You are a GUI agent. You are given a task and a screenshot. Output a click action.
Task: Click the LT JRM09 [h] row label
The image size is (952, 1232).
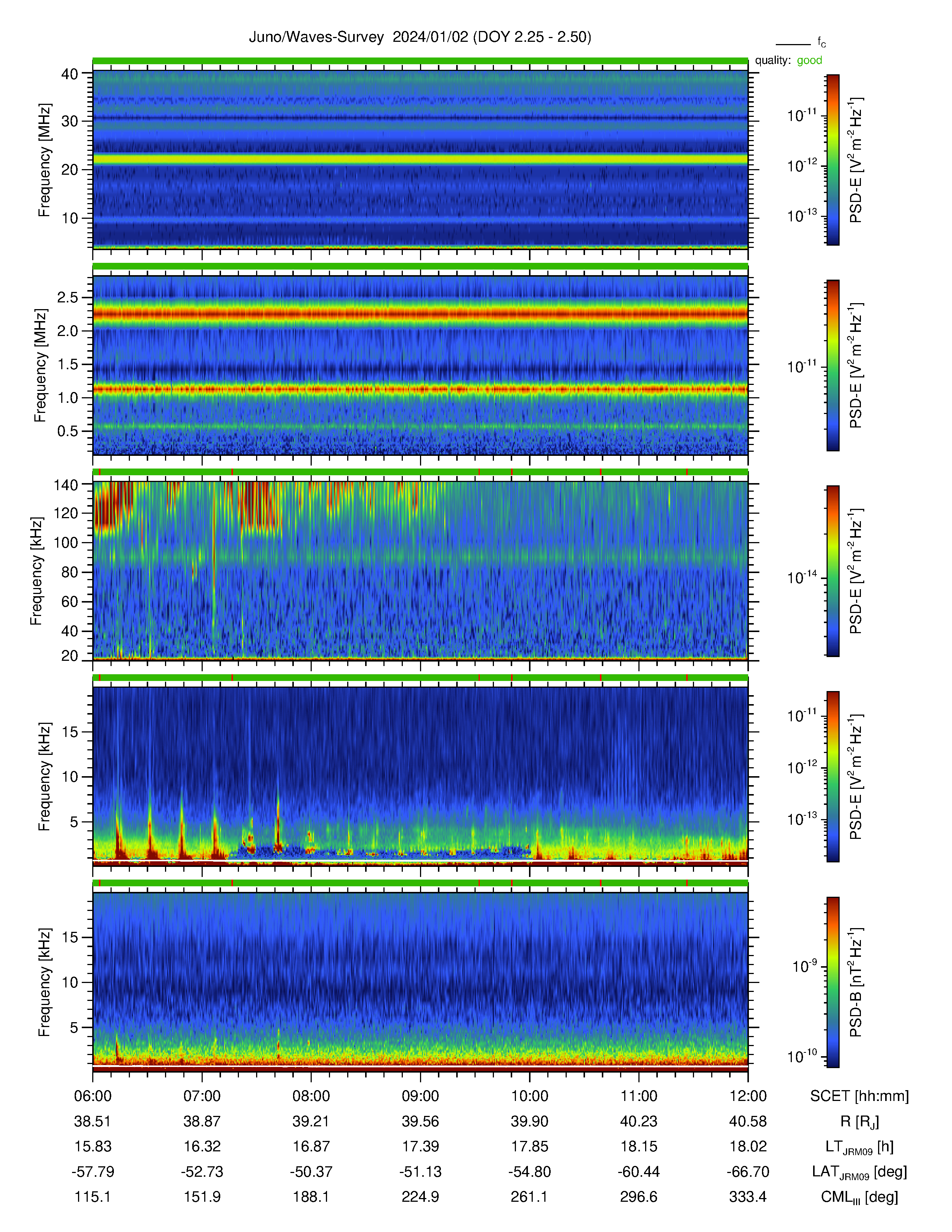point(859,1147)
